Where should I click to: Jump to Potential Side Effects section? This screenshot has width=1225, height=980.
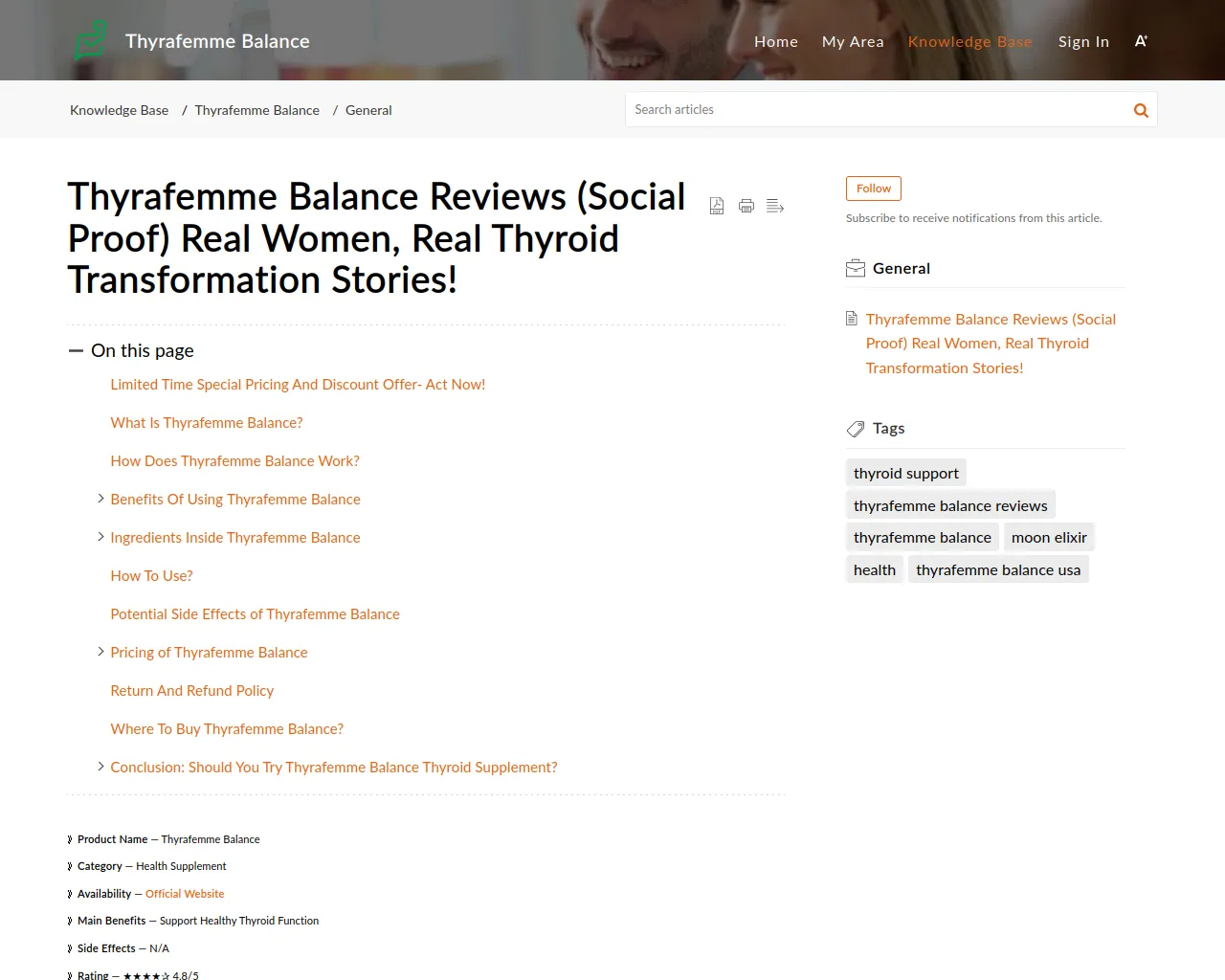tap(255, 613)
